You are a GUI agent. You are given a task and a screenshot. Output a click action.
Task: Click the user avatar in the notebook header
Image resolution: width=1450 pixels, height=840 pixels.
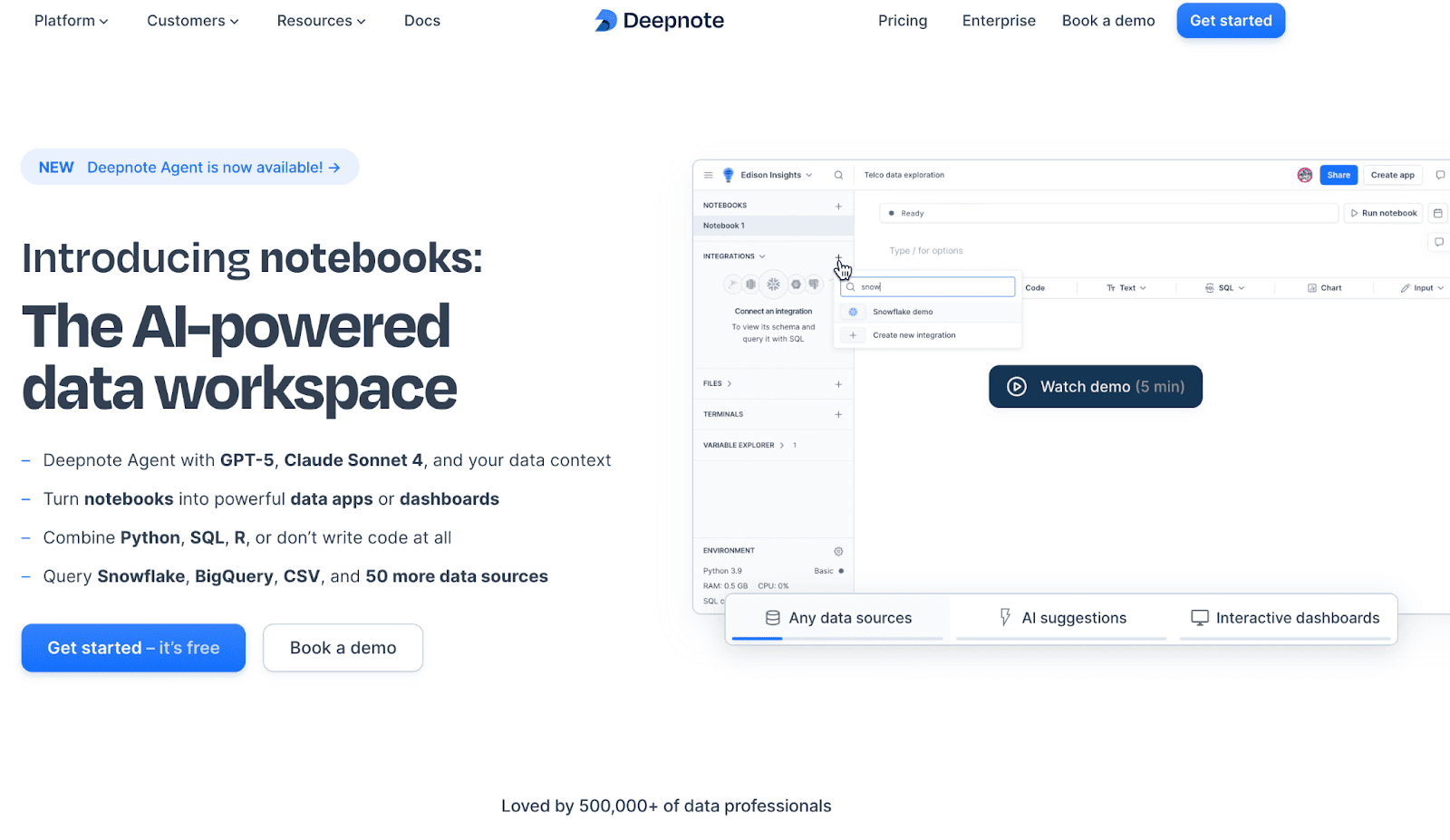tap(1305, 175)
